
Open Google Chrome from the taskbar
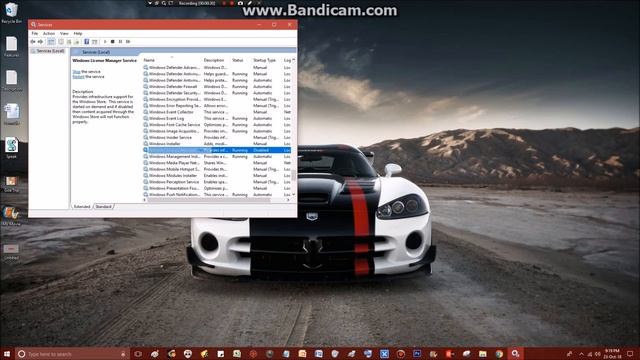499,354
